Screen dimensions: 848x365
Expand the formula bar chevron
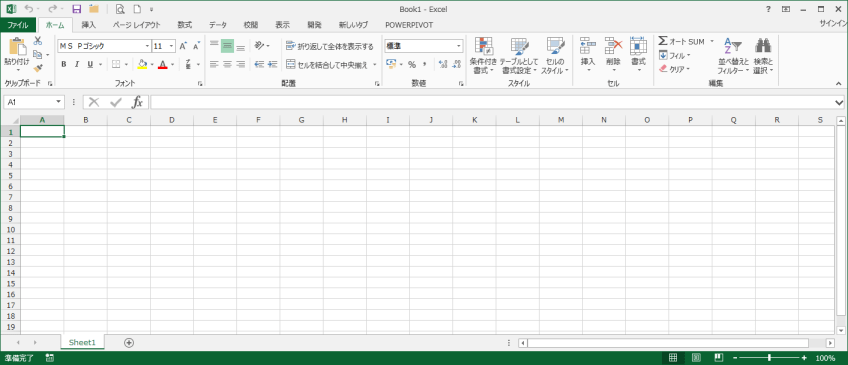point(839,102)
